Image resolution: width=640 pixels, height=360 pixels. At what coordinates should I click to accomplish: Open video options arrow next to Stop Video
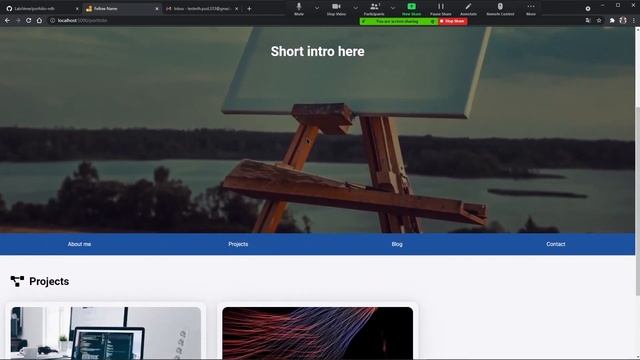point(355,8)
